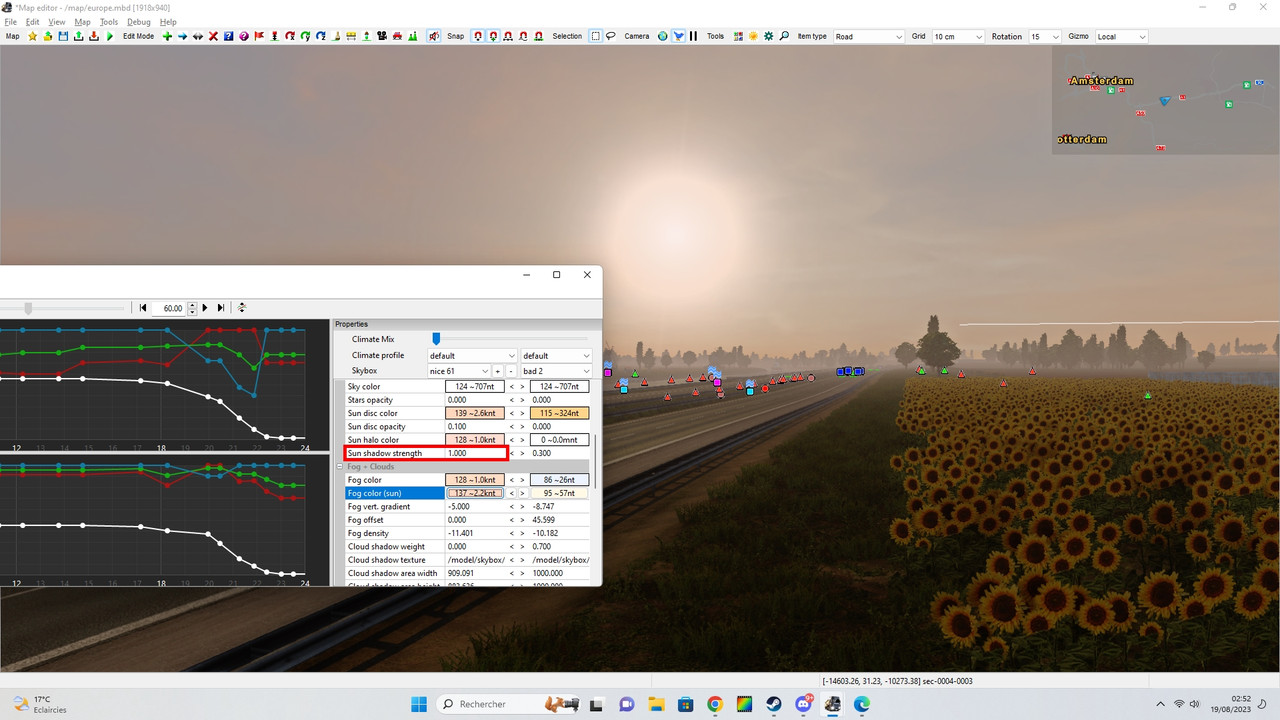The height and width of the screenshot is (720, 1280).
Task: Click the blue question mark item properties icon
Action: pos(228,36)
